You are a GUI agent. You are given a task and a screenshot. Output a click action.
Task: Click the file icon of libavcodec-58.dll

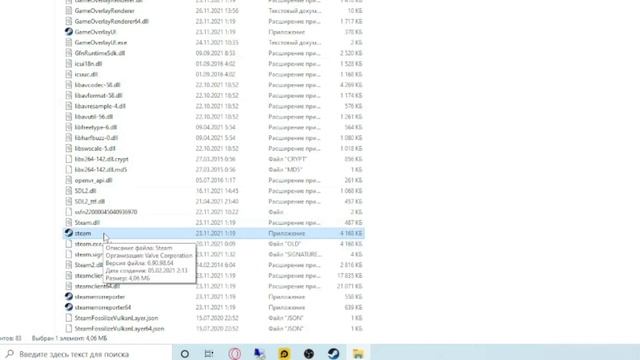click(69, 85)
